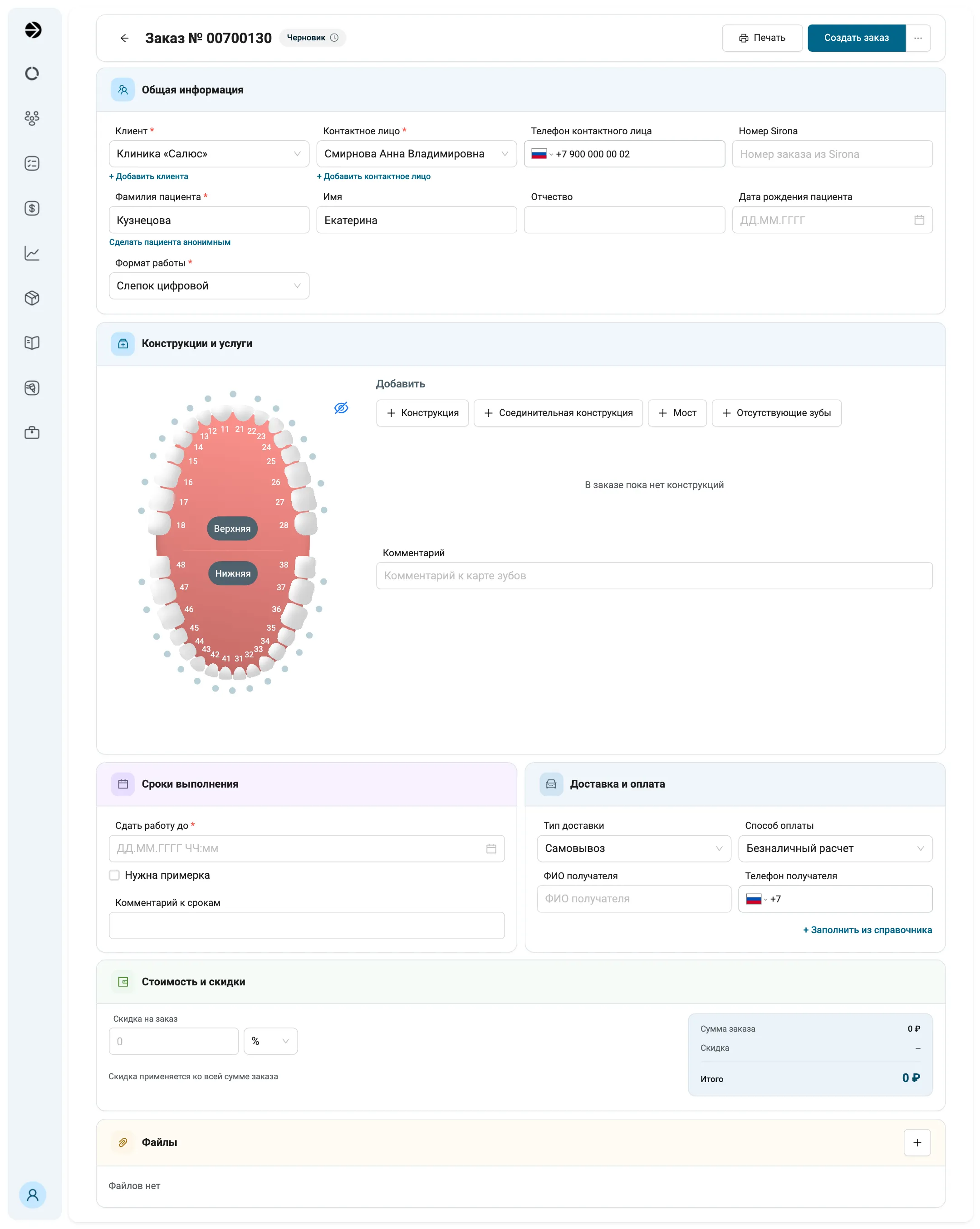Open the birth date calendar icon
The image size is (980, 1229).
(x=918, y=220)
